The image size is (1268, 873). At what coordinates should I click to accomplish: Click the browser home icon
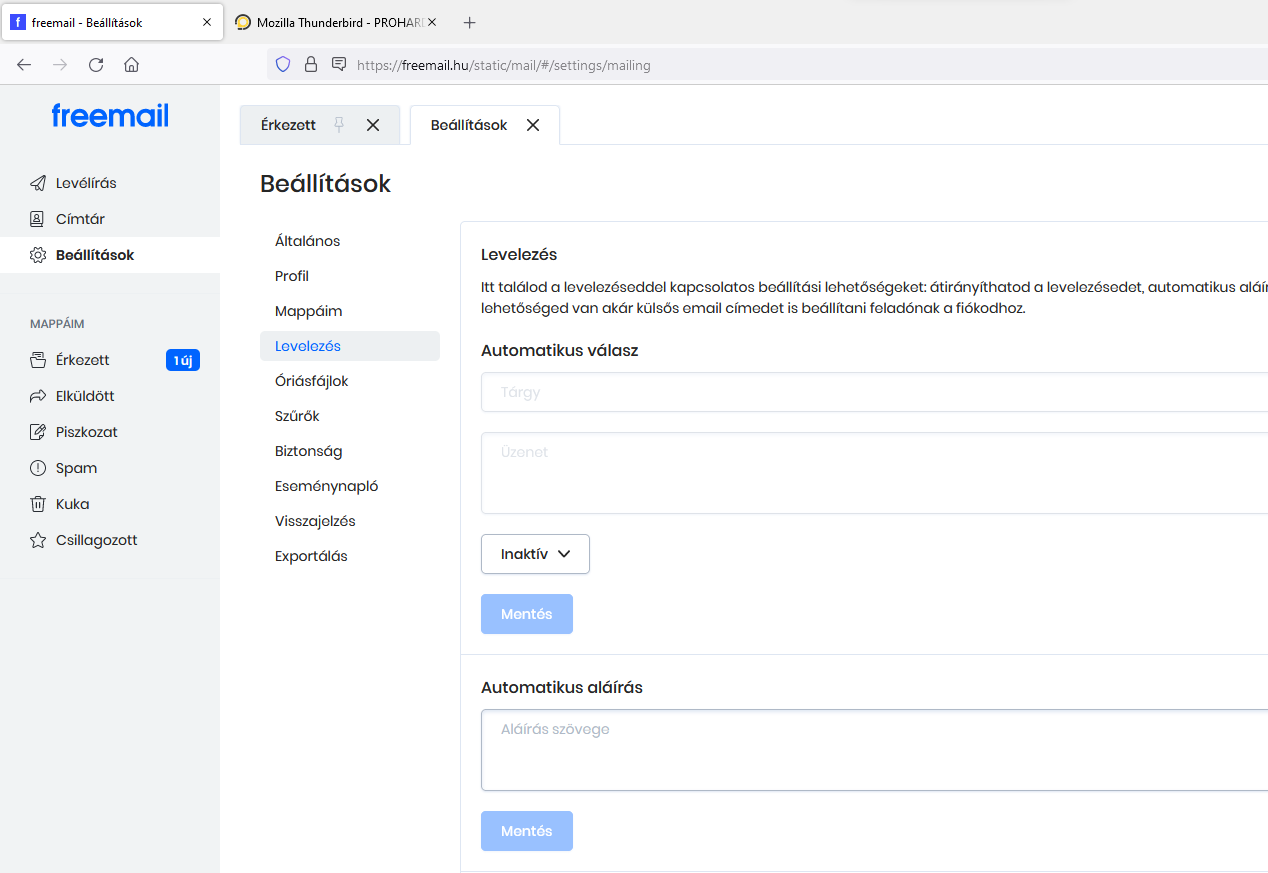pyautogui.click(x=131, y=65)
